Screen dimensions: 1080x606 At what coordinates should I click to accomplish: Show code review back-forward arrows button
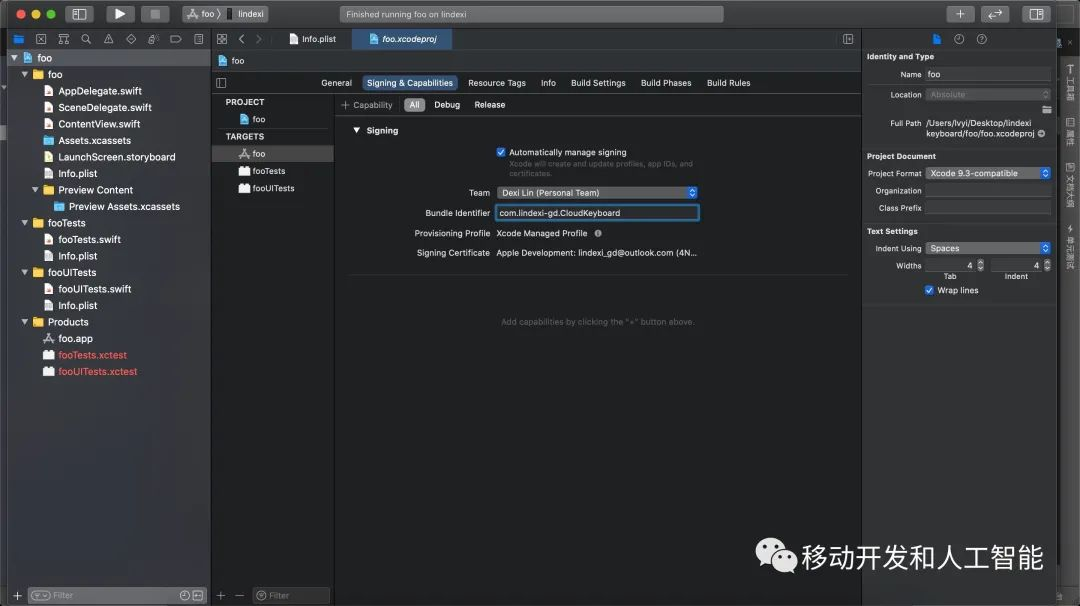tap(995, 14)
